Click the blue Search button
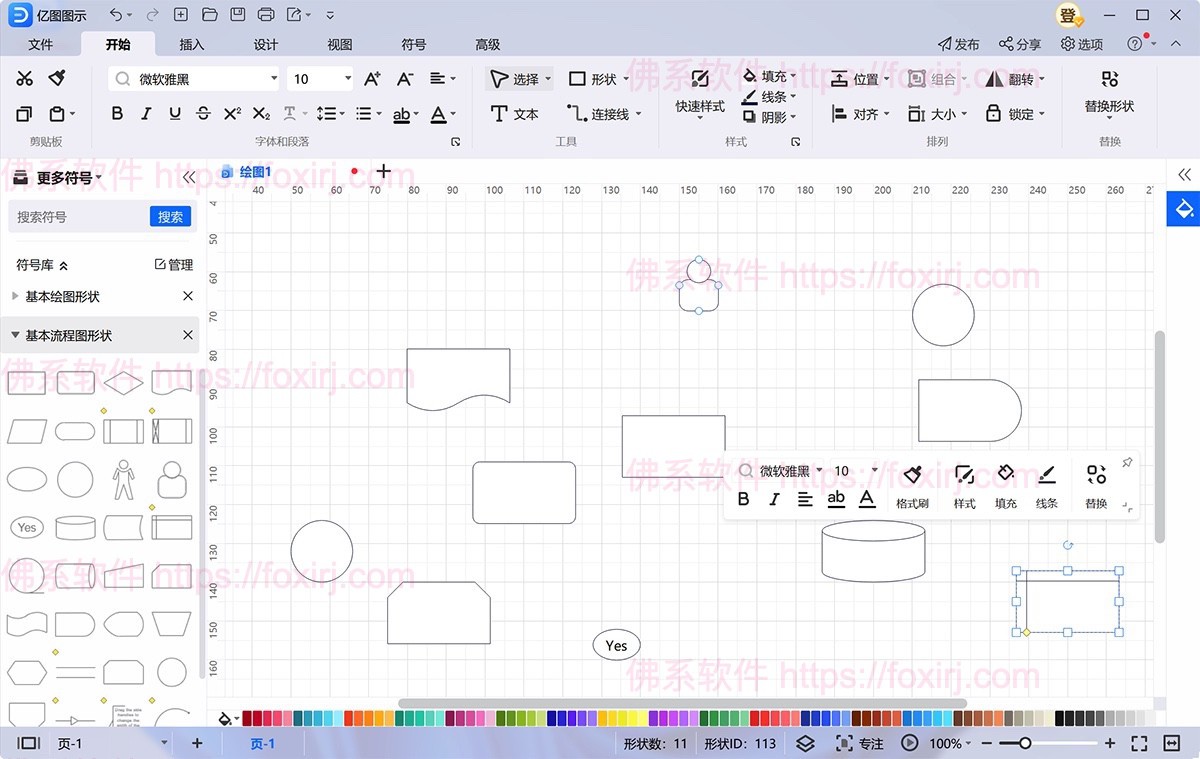 point(170,216)
